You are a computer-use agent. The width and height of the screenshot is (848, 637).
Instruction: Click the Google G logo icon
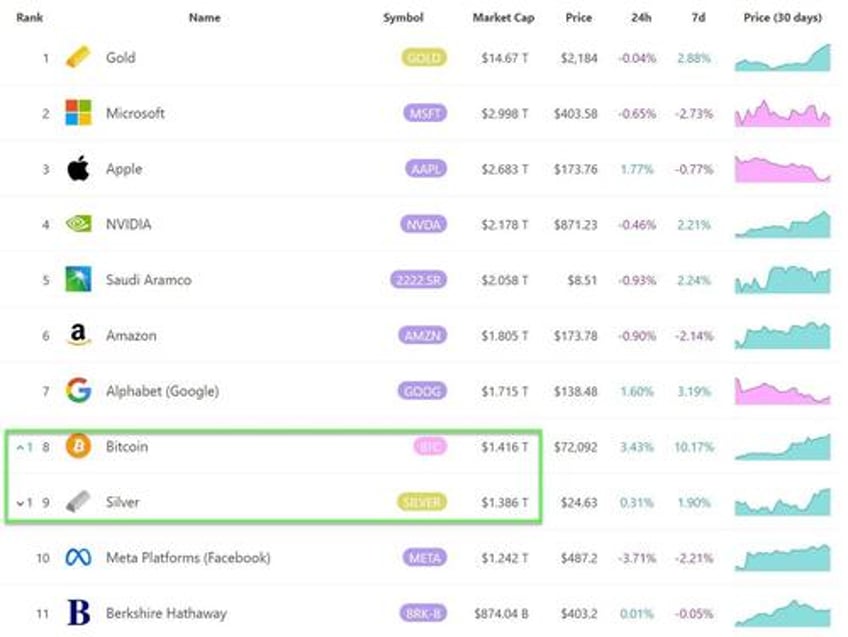pyautogui.click(x=78, y=390)
